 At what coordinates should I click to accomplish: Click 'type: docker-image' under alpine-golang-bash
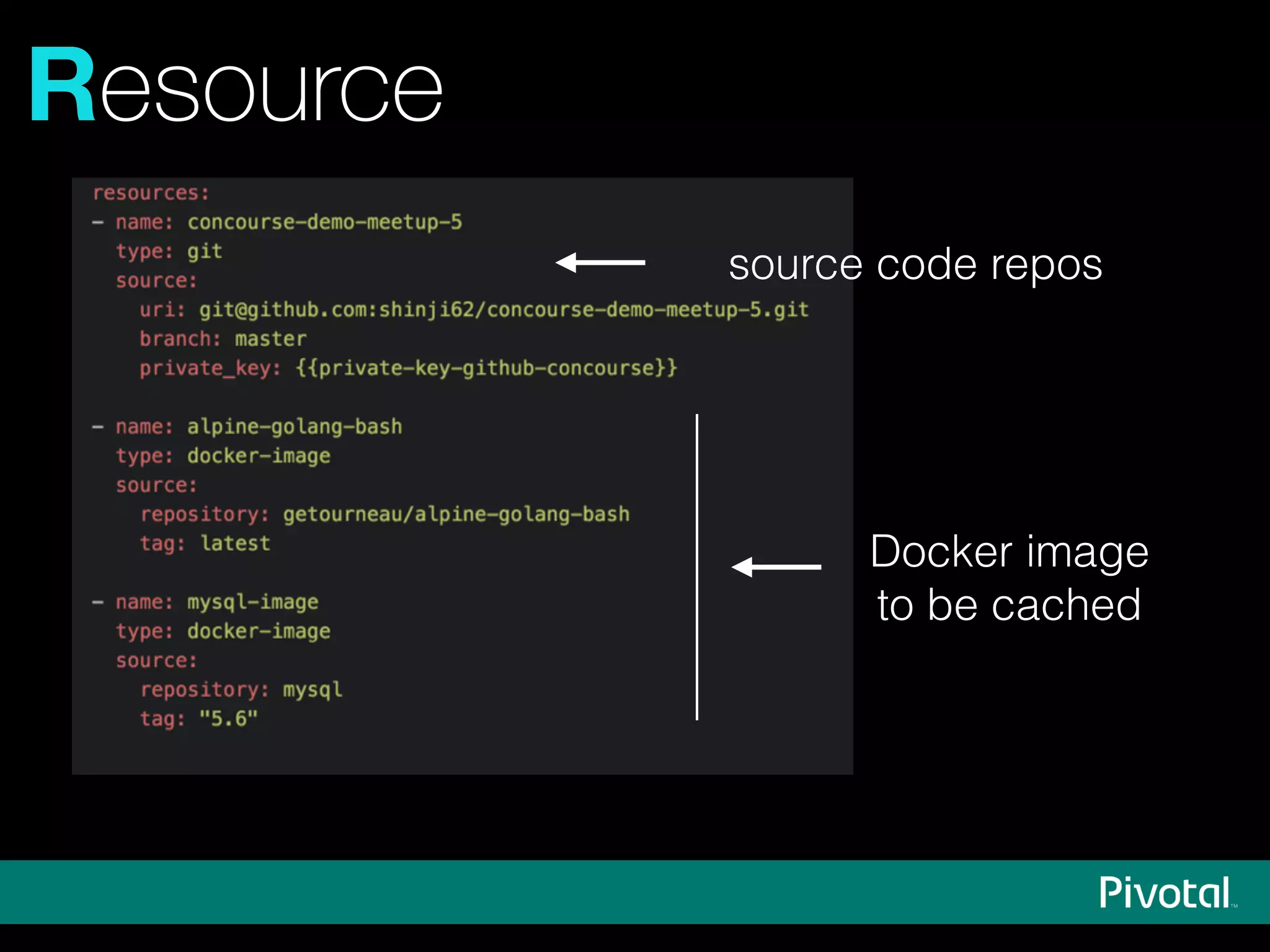point(223,456)
